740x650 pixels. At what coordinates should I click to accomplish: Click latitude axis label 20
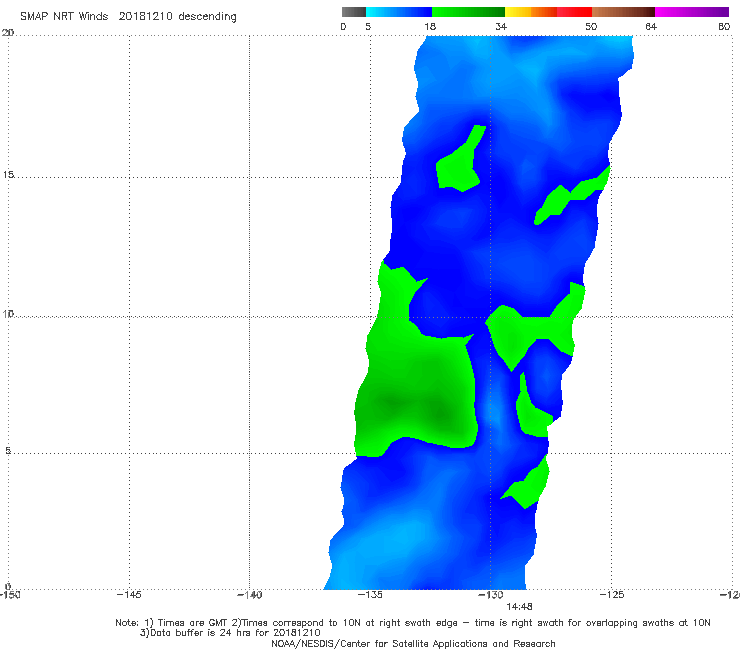(x=8, y=32)
